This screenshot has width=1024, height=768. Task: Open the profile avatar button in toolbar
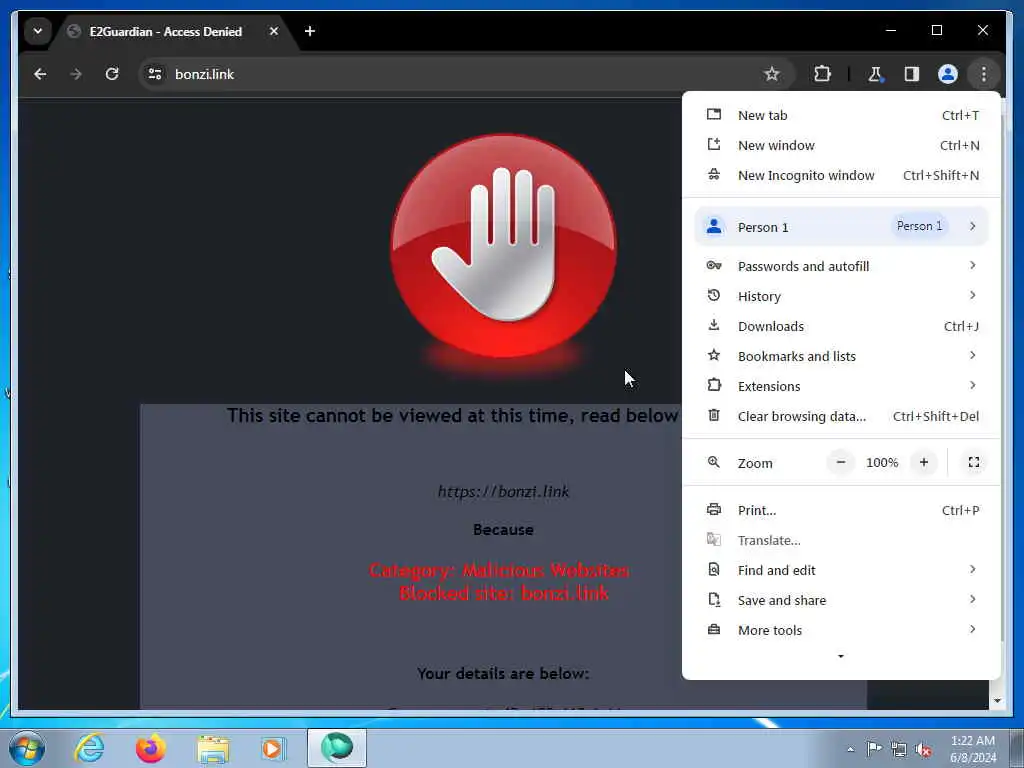[x=947, y=74]
